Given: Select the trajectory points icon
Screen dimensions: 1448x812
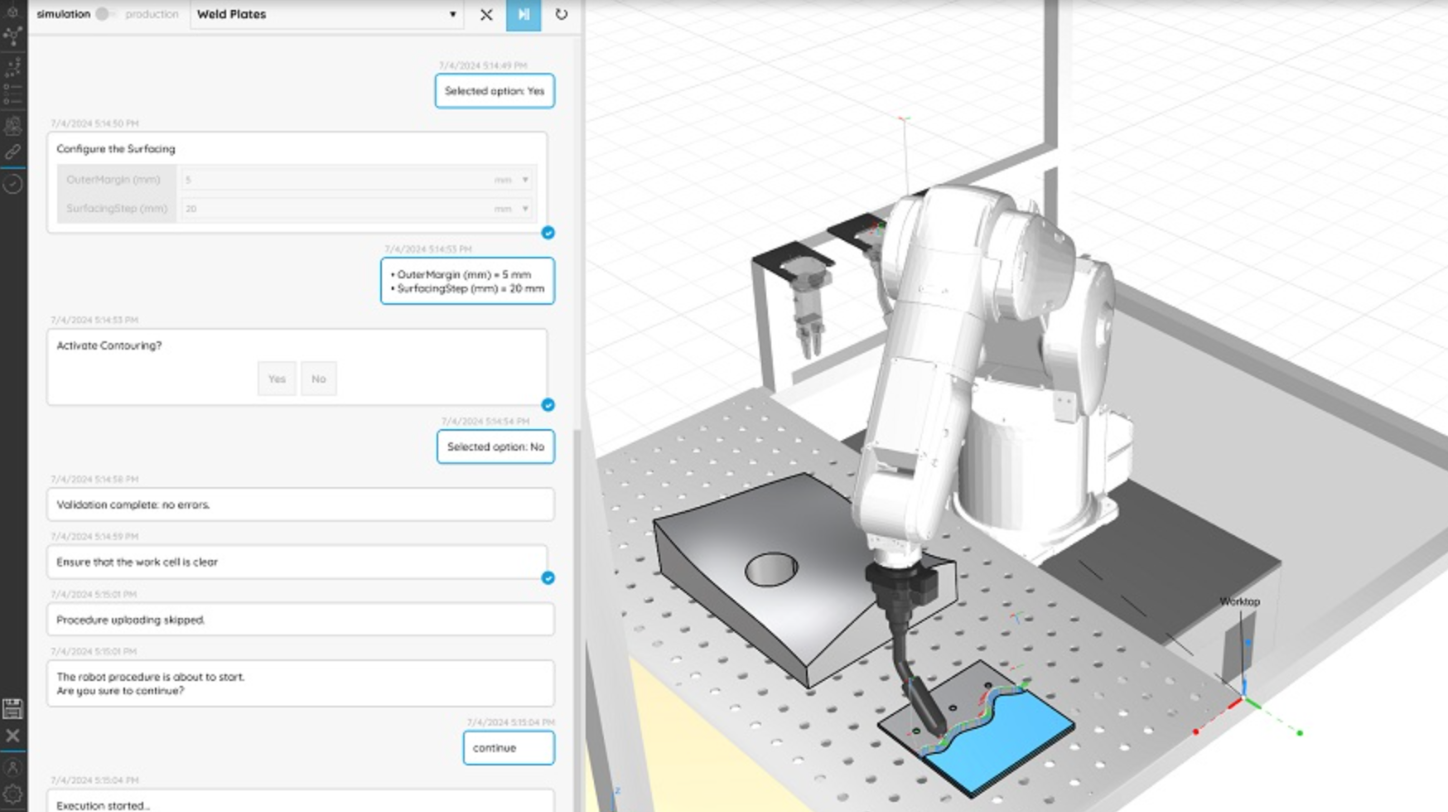Looking at the screenshot, I should tap(13, 66).
